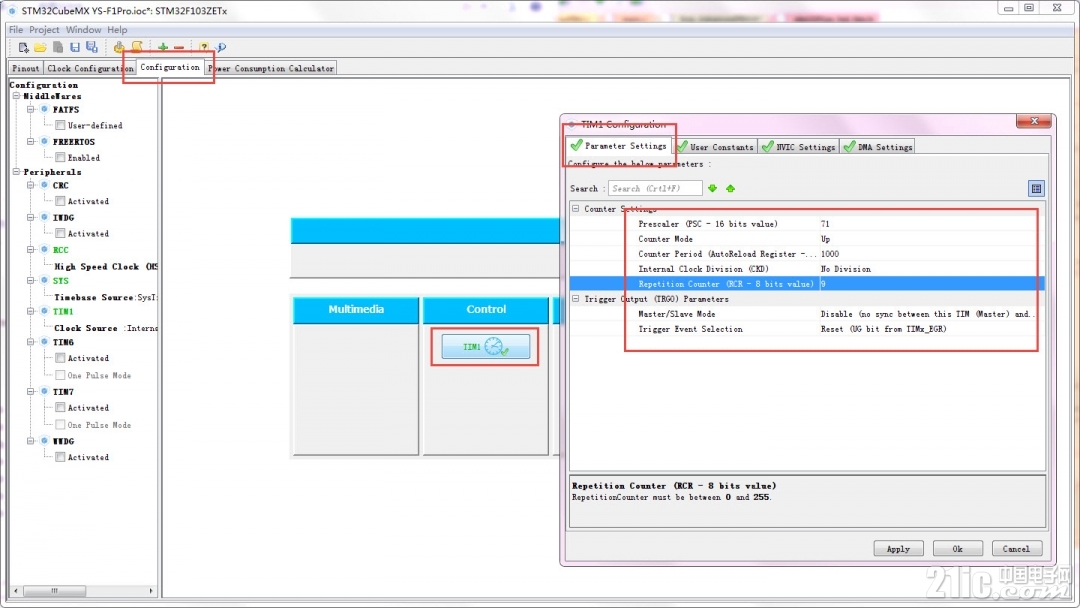Screen dimensions: 1080x608
Task: Click the SYS peripheral node icon
Action: pos(44,281)
